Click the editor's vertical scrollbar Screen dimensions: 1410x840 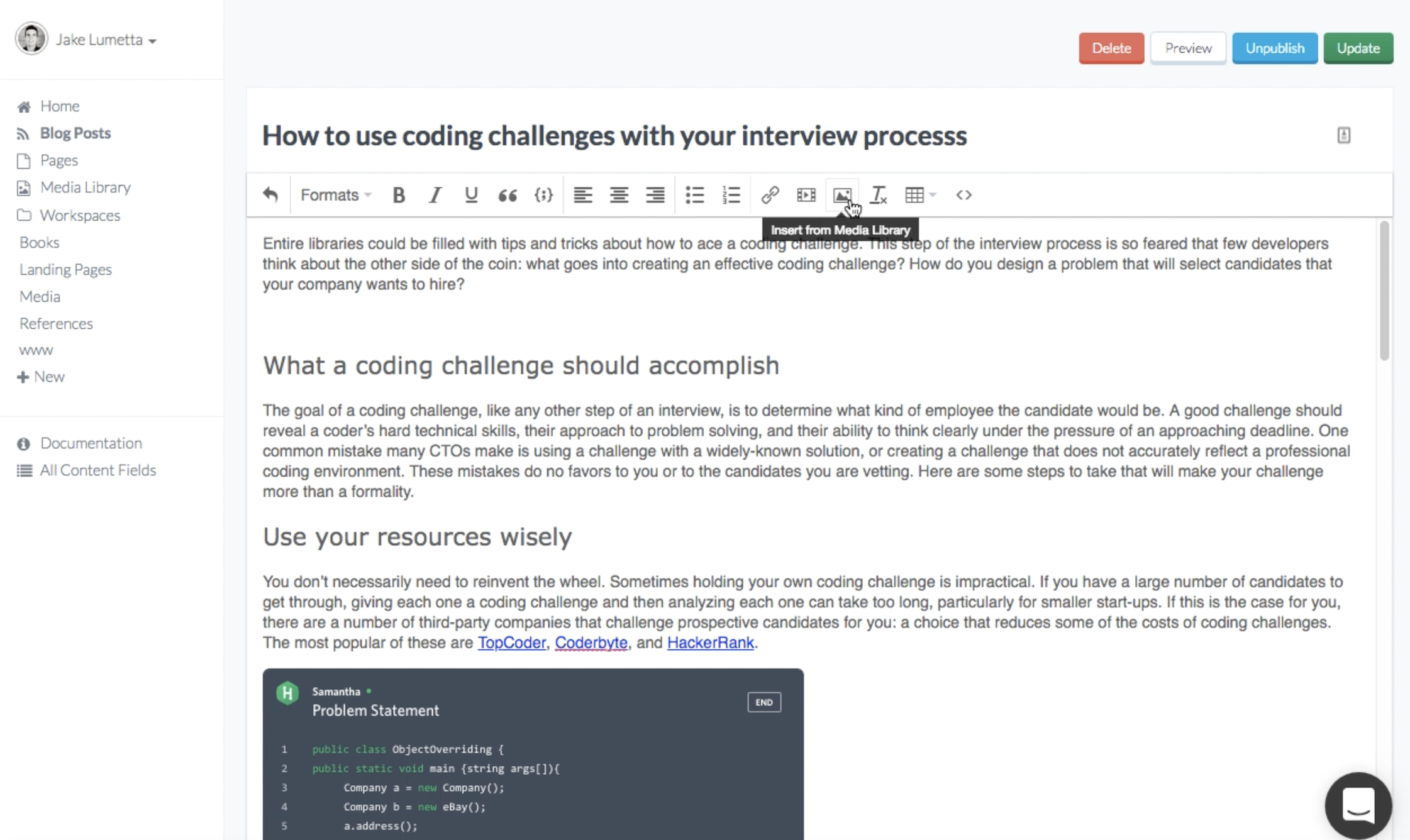1384,290
